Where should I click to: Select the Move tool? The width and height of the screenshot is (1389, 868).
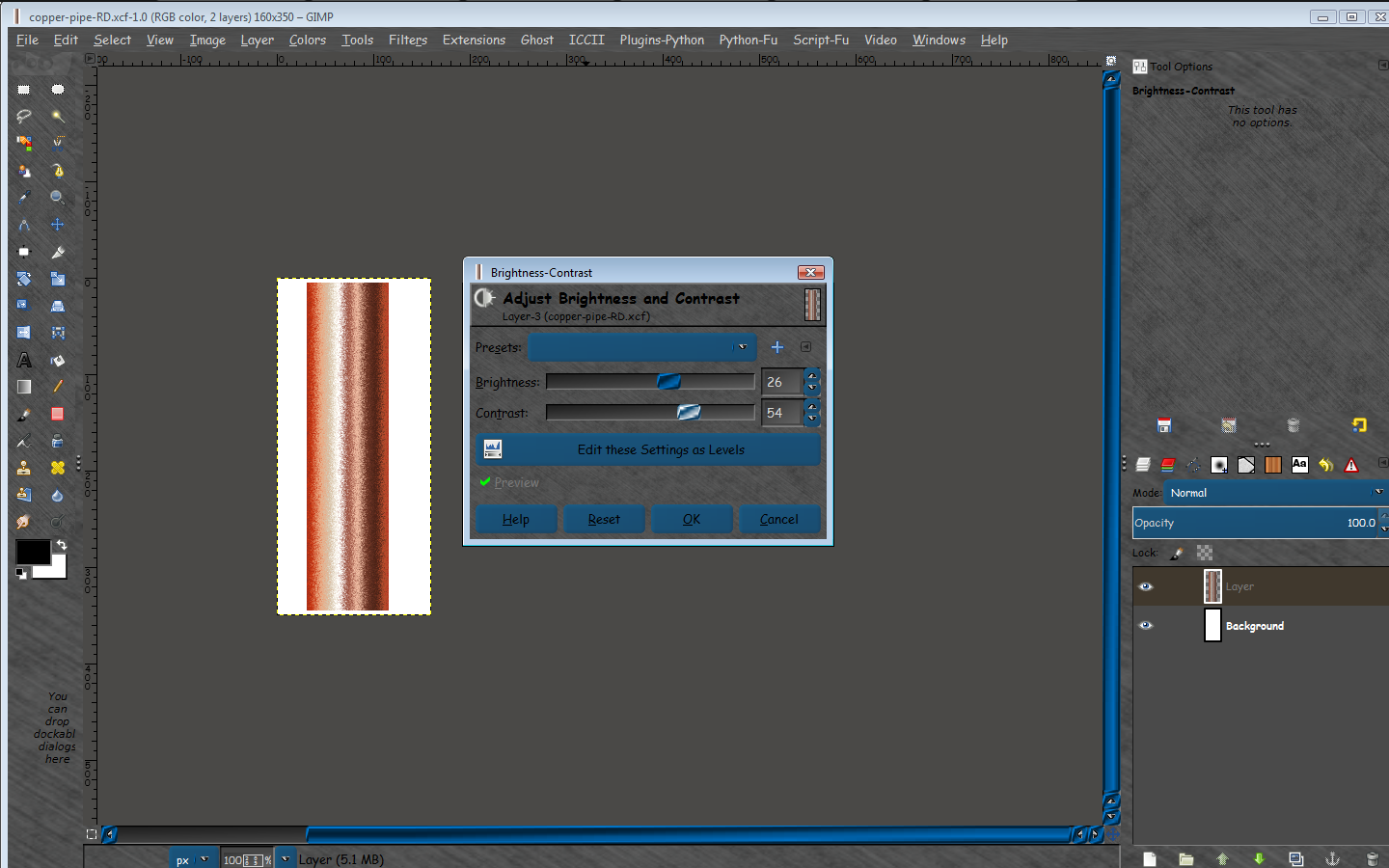58,225
